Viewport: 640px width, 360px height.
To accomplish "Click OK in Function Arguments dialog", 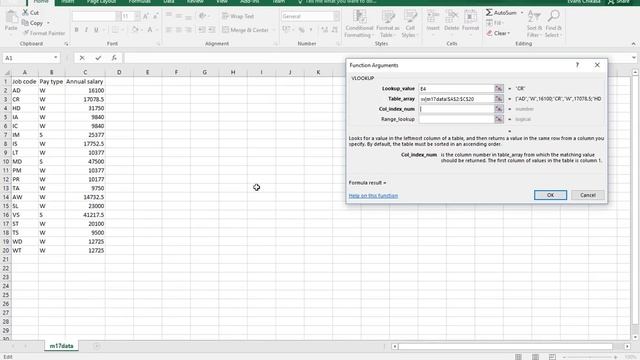I will point(550,195).
